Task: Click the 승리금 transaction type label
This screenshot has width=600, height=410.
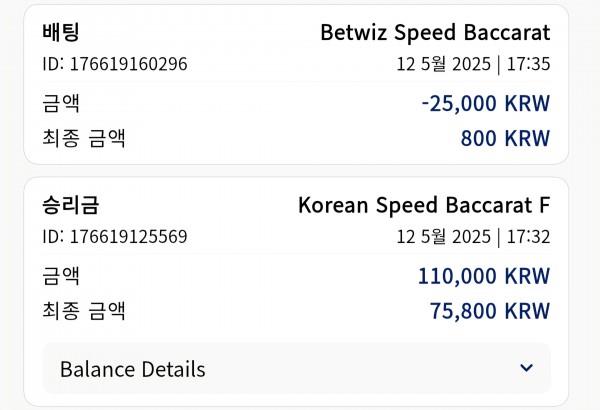Action: [x=71, y=205]
